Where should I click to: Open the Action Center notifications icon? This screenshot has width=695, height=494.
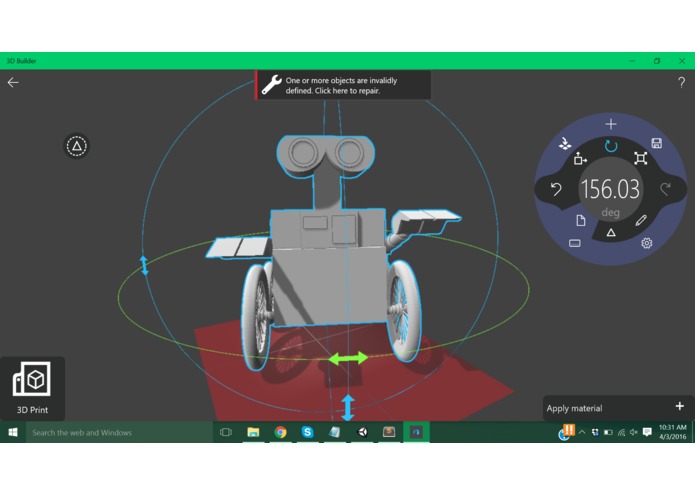pyautogui.click(x=647, y=432)
